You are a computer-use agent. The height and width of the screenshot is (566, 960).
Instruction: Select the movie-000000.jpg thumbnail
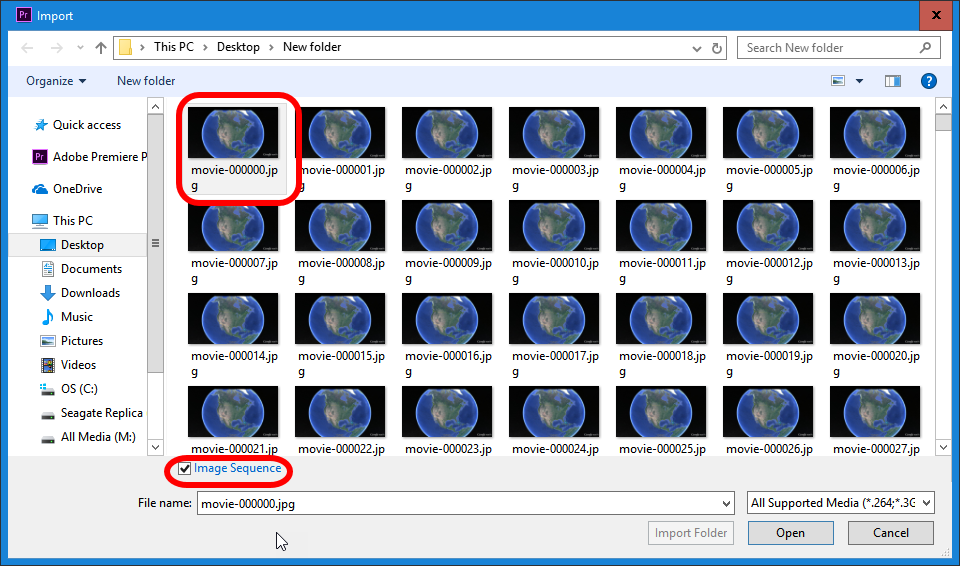pos(233,134)
